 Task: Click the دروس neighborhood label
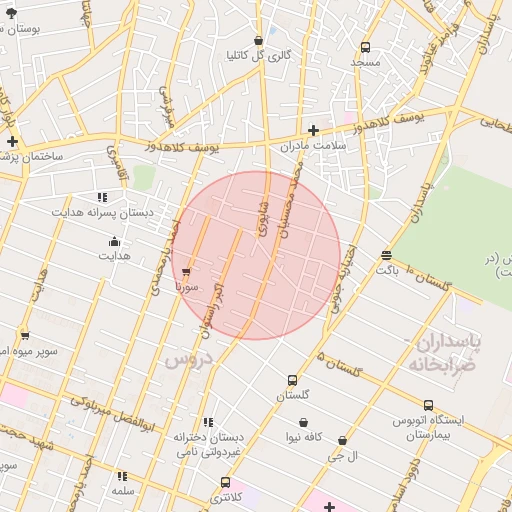point(189,360)
